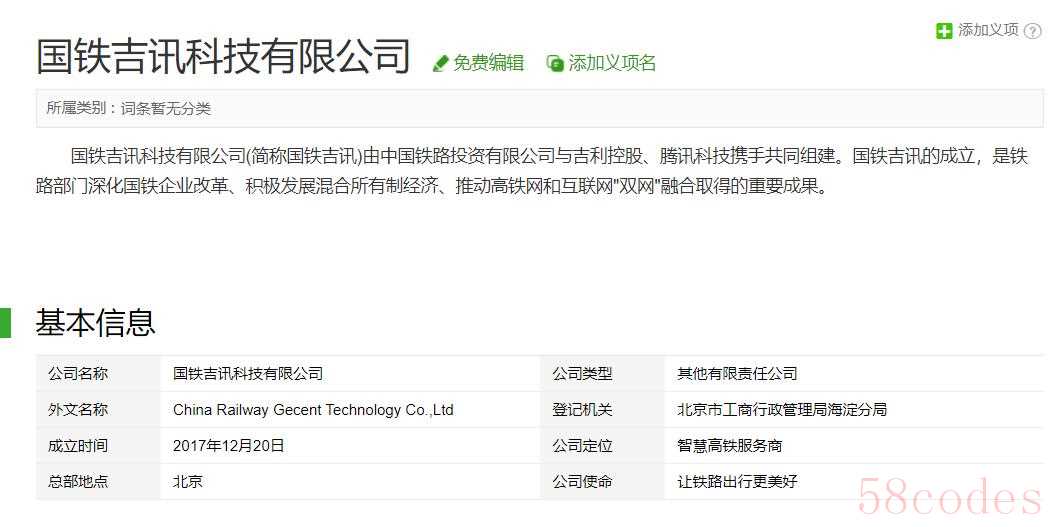This screenshot has width=1057, height=527.
Task: Select the 公司使命 label cell
Action: point(603,482)
